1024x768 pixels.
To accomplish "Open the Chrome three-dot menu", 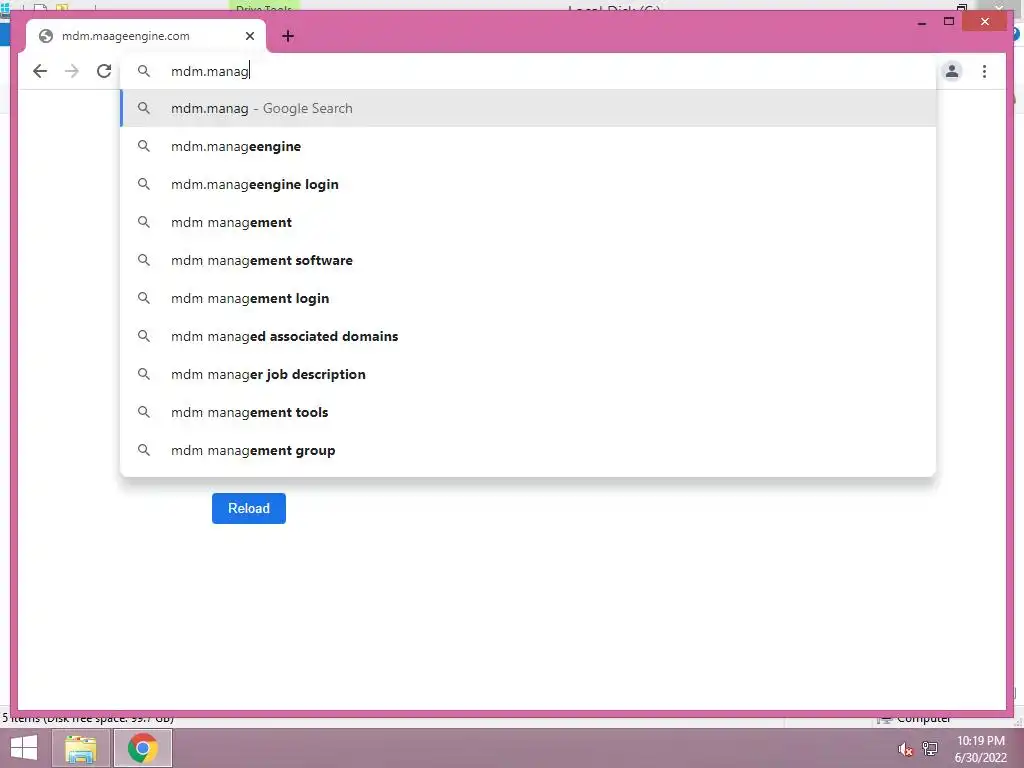I will (984, 71).
